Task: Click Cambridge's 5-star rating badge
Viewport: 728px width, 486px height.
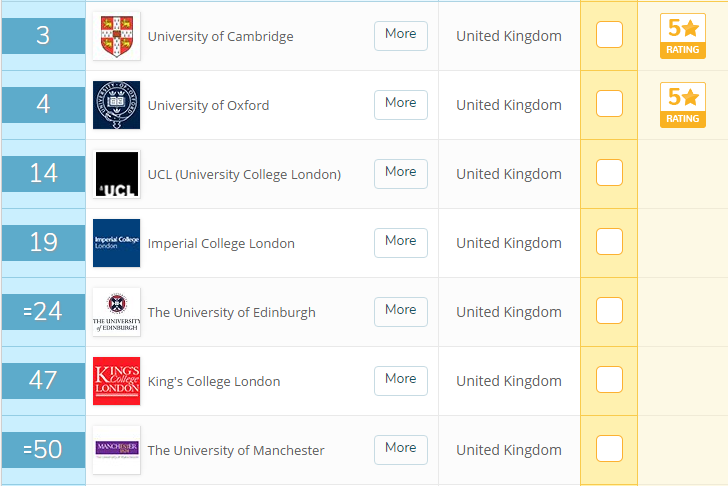Action: (682, 36)
